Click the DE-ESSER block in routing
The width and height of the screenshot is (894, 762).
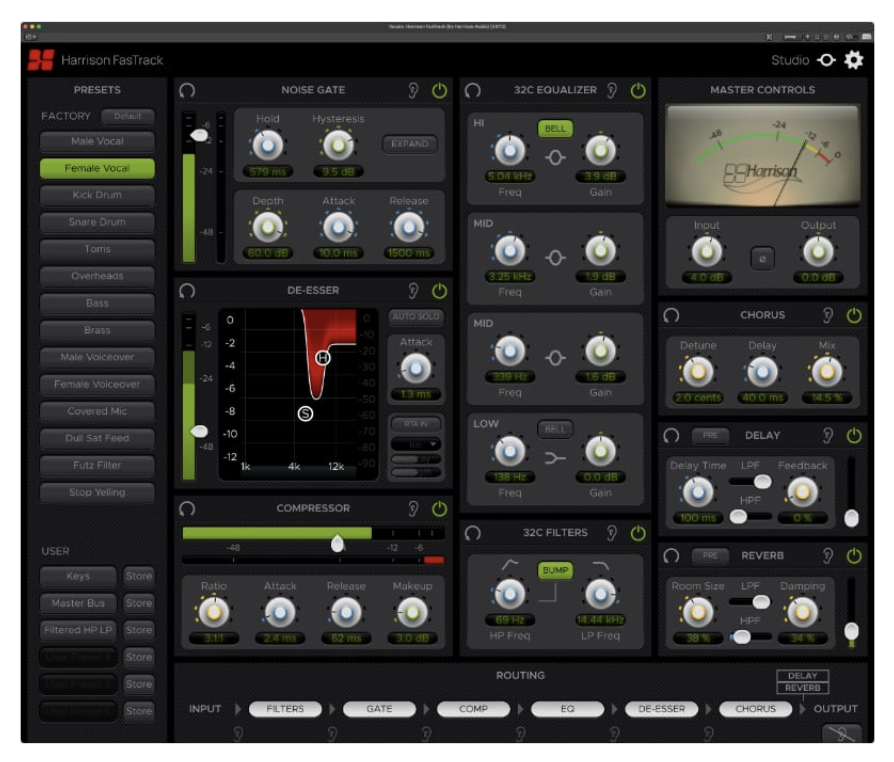pyautogui.click(x=661, y=709)
